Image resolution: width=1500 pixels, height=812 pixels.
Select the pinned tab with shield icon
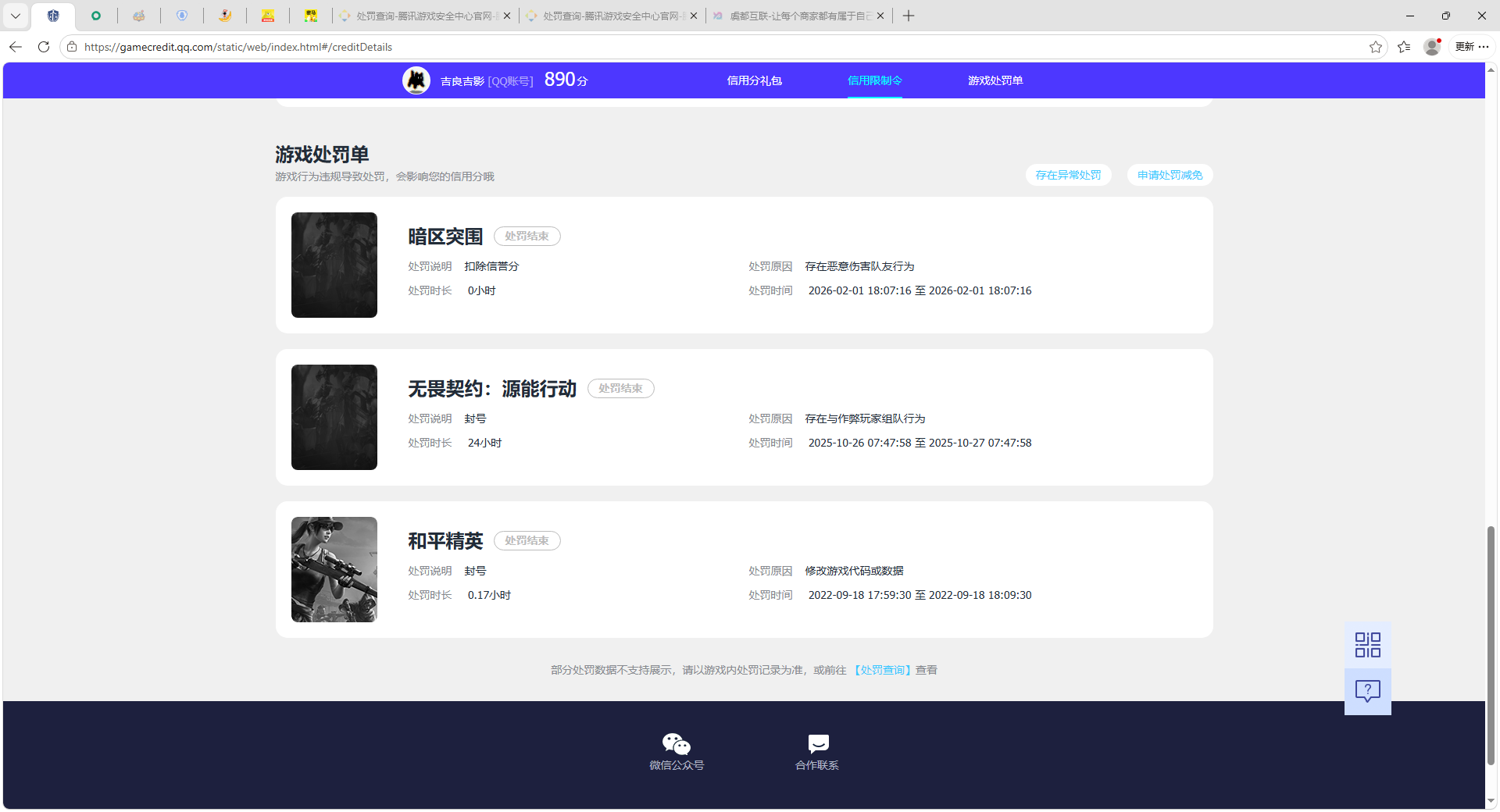(53, 16)
